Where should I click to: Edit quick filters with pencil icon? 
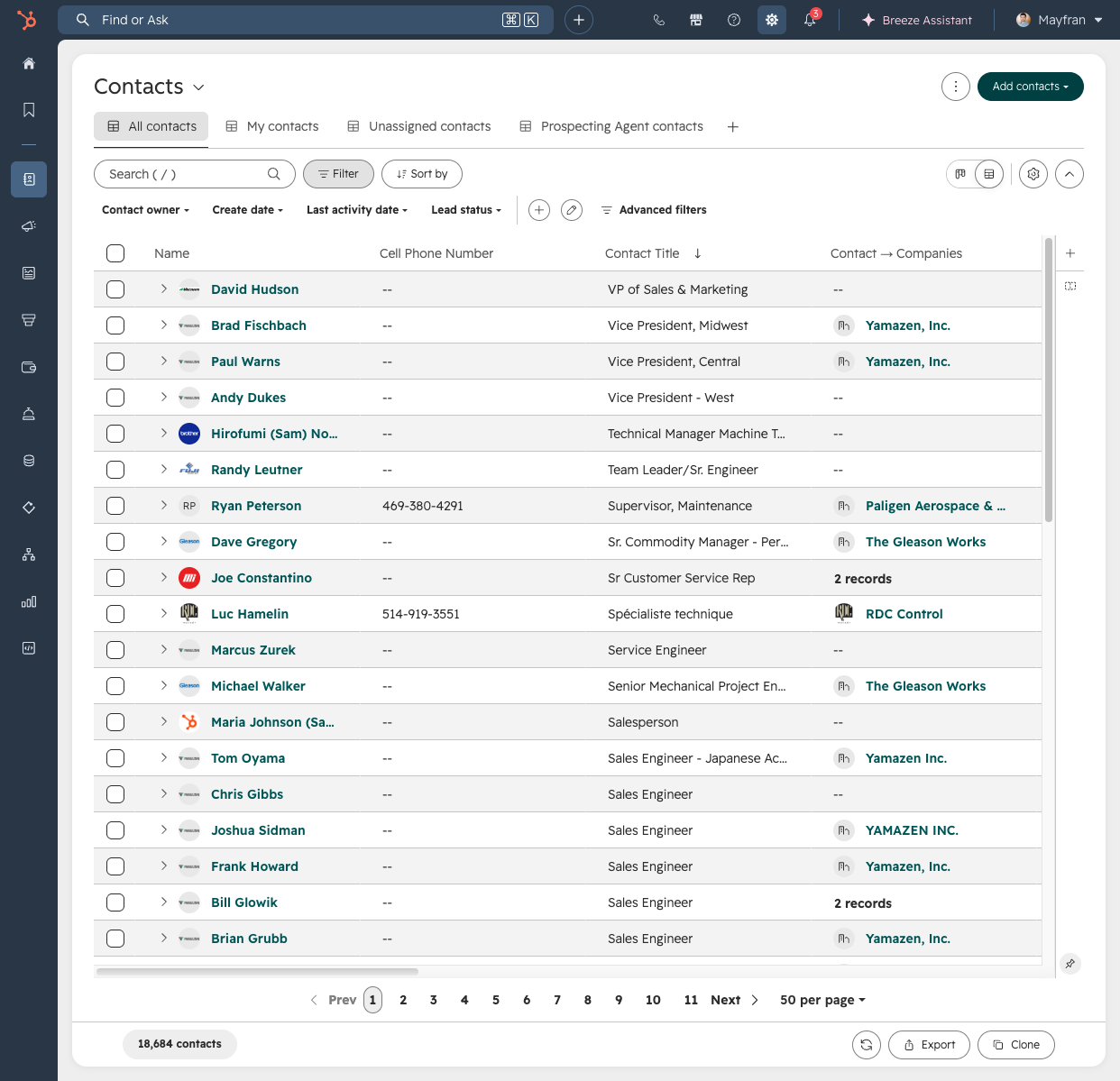point(572,210)
